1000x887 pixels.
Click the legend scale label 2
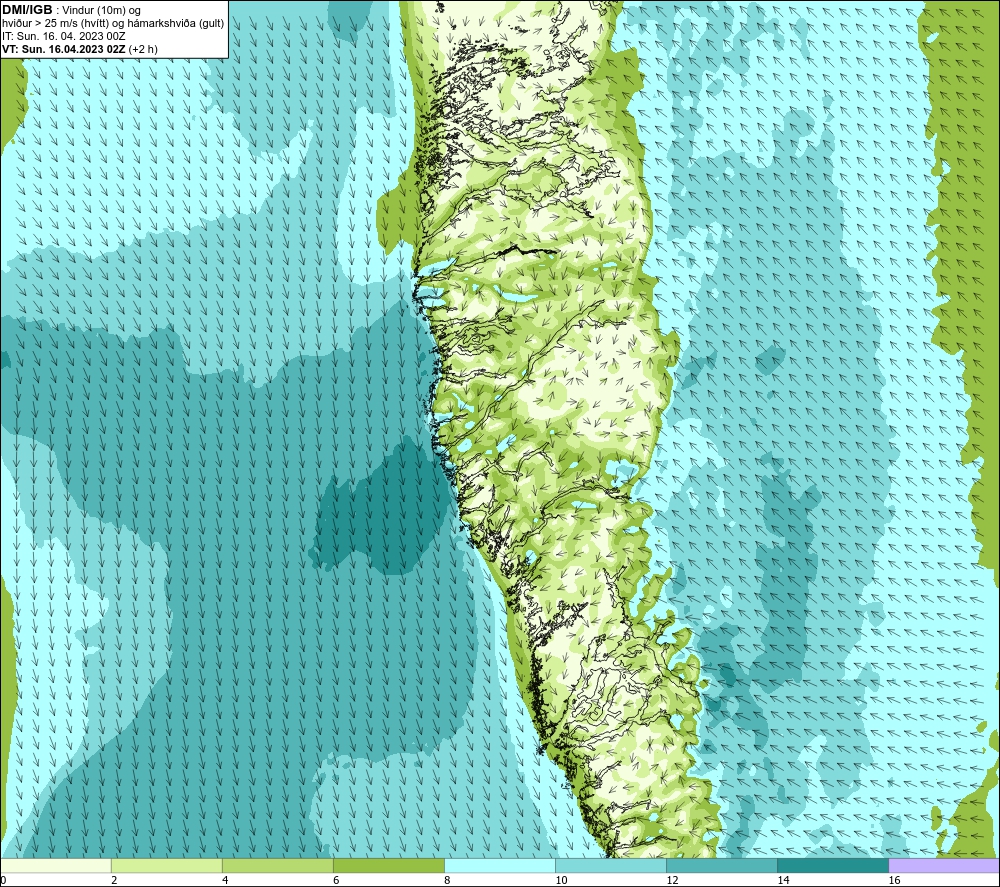pyautogui.click(x=114, y=880)
